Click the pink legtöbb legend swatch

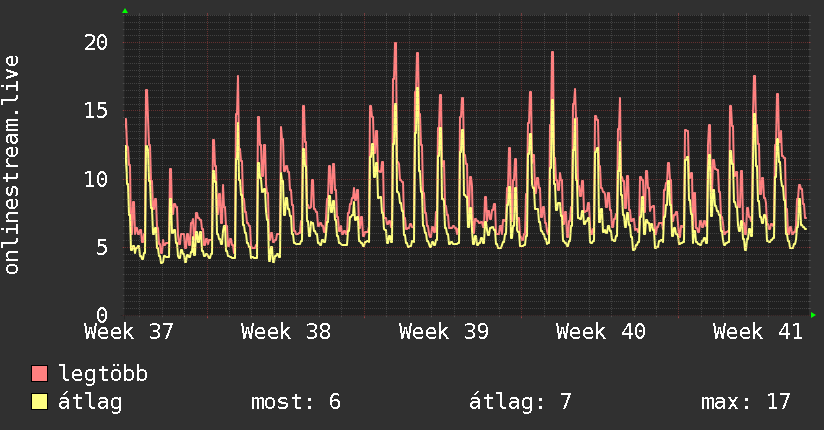(x=39, y=374)
